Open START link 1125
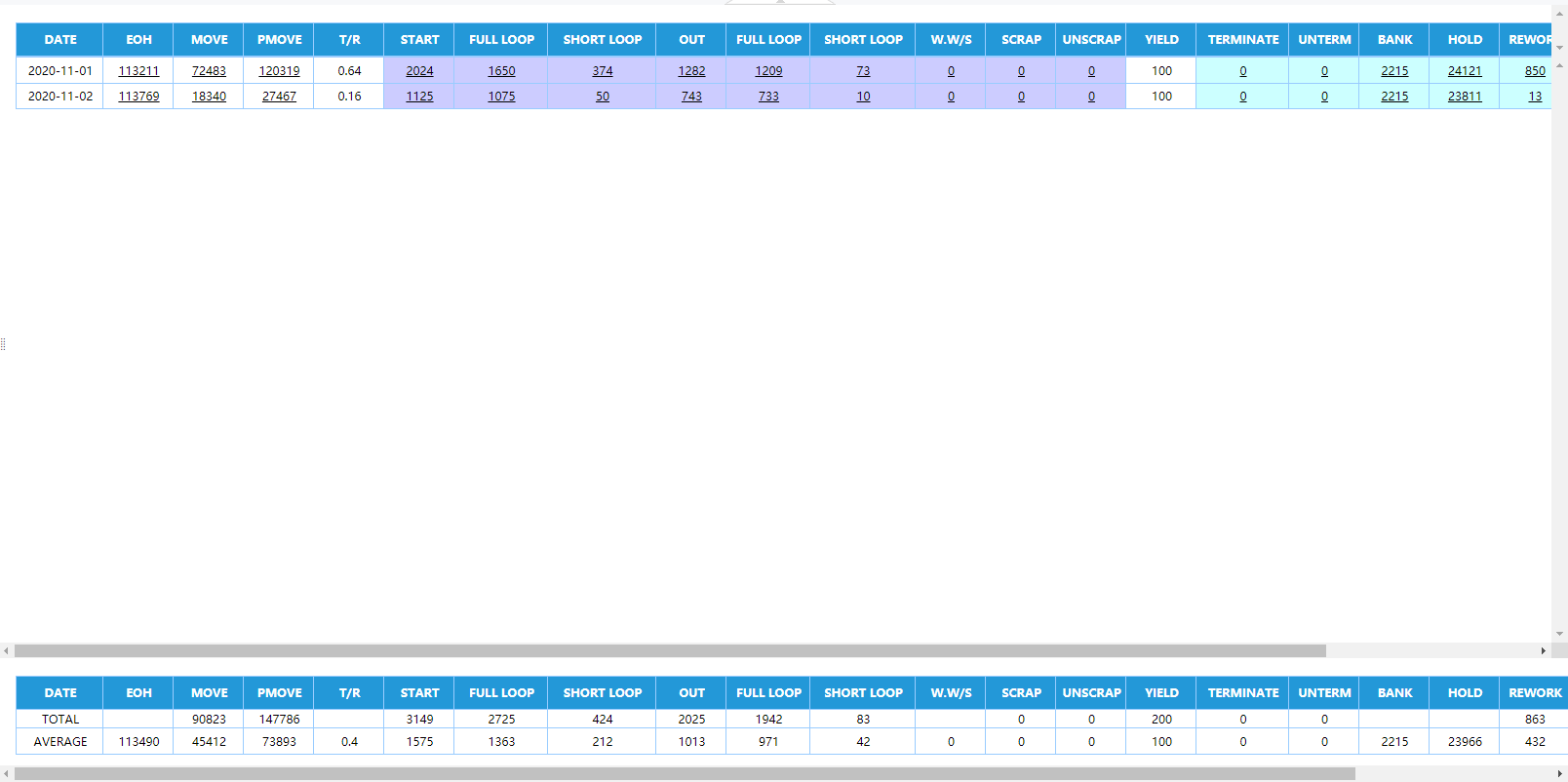The width and height of the screenshot is (1568, 782). tap(419, 97)
